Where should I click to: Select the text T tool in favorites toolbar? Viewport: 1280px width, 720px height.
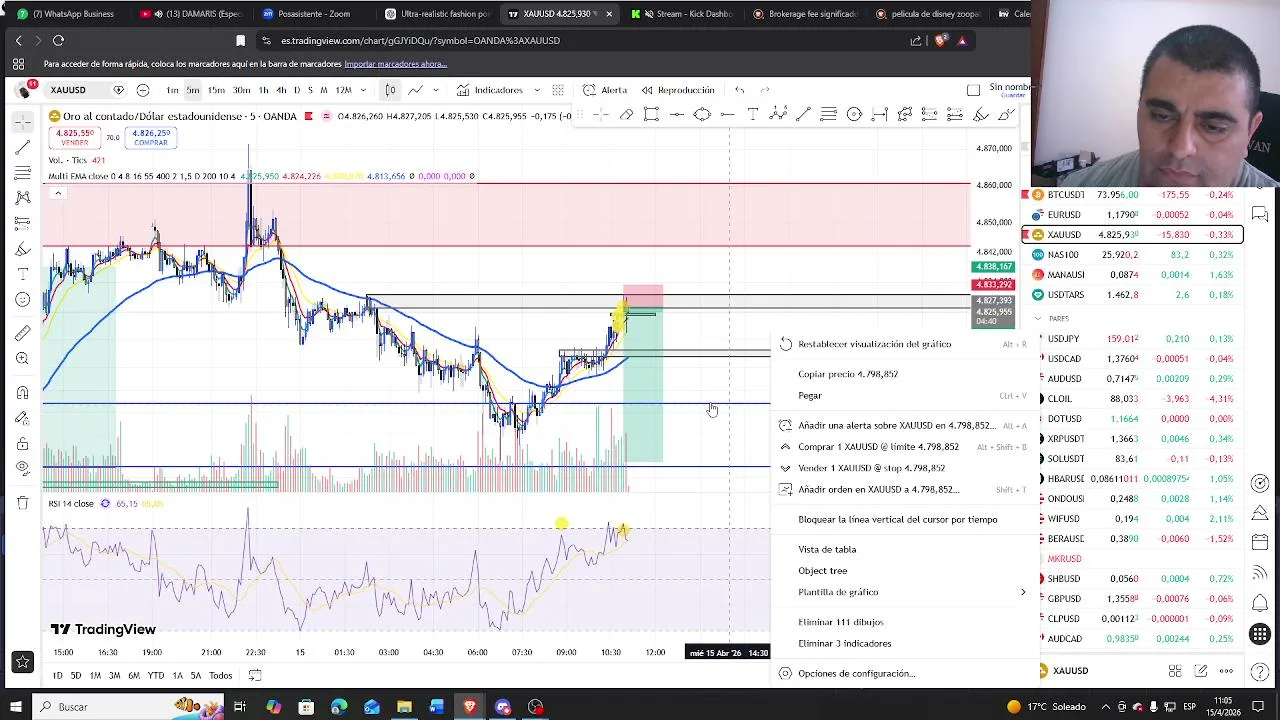pyautogui.click(x=753, y=115)
